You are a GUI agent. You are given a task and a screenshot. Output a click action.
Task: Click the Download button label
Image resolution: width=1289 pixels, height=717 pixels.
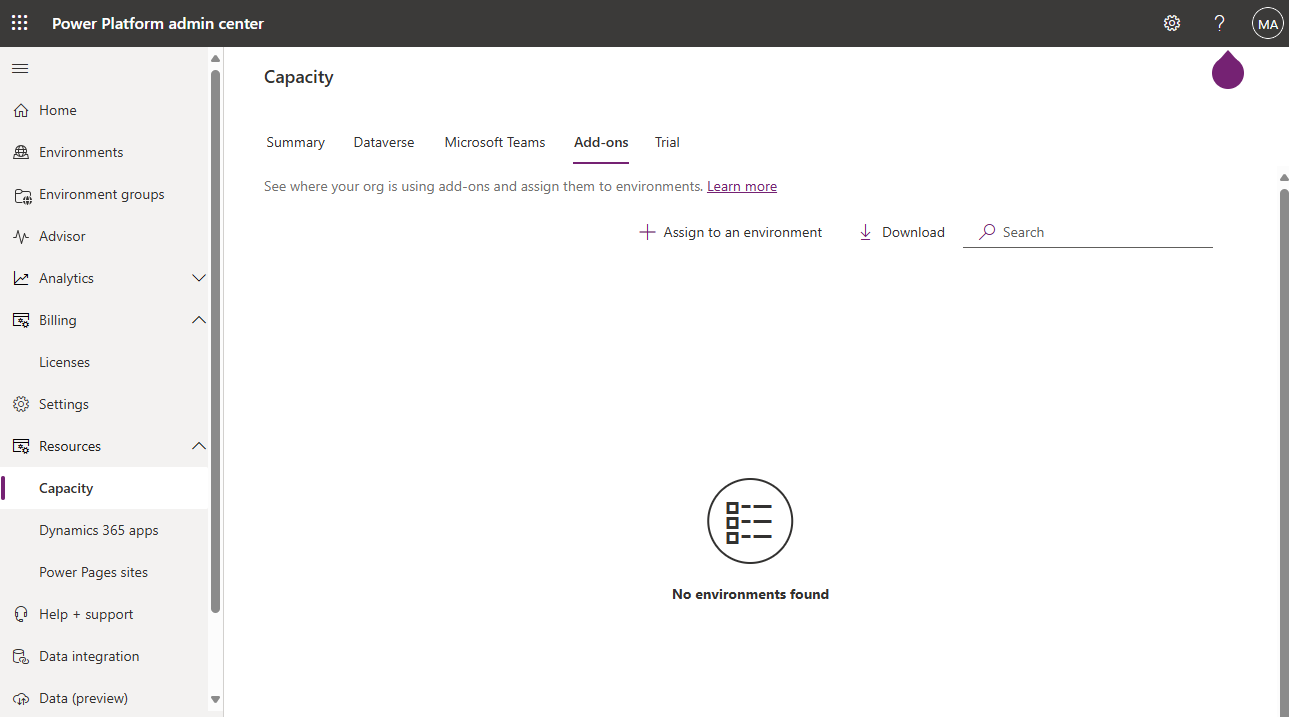[913, 232]
